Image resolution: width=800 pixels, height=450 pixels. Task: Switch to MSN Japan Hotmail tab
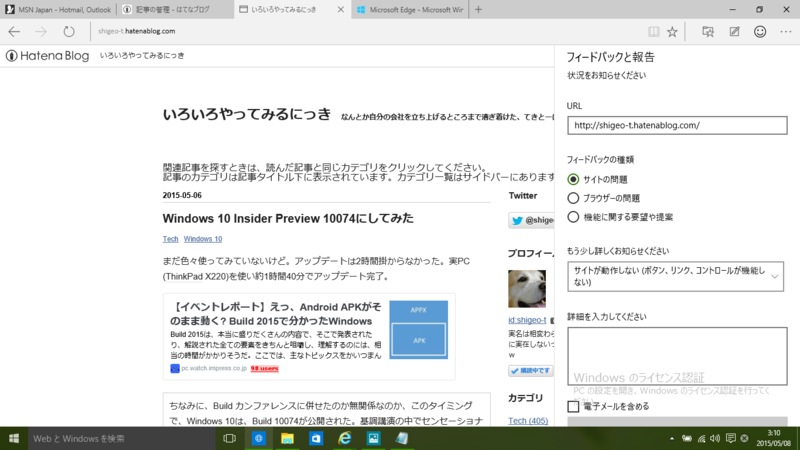[59, 10]
